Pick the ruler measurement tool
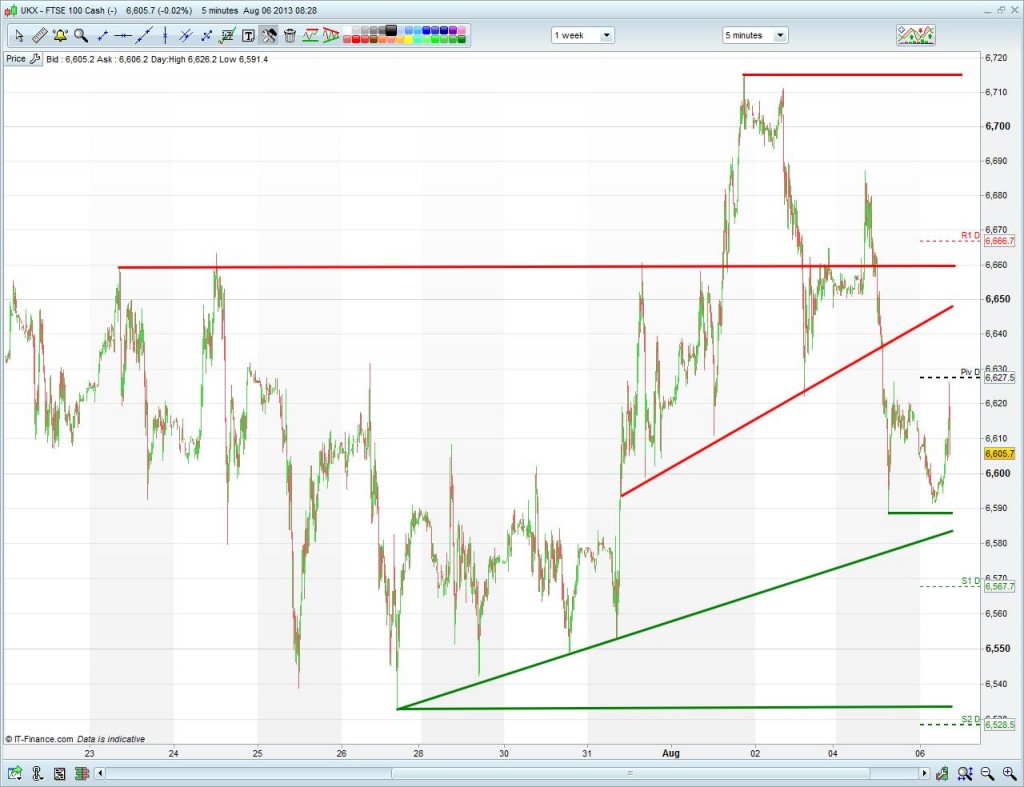This screenshot has height=787, width=1024. point(40,35)
